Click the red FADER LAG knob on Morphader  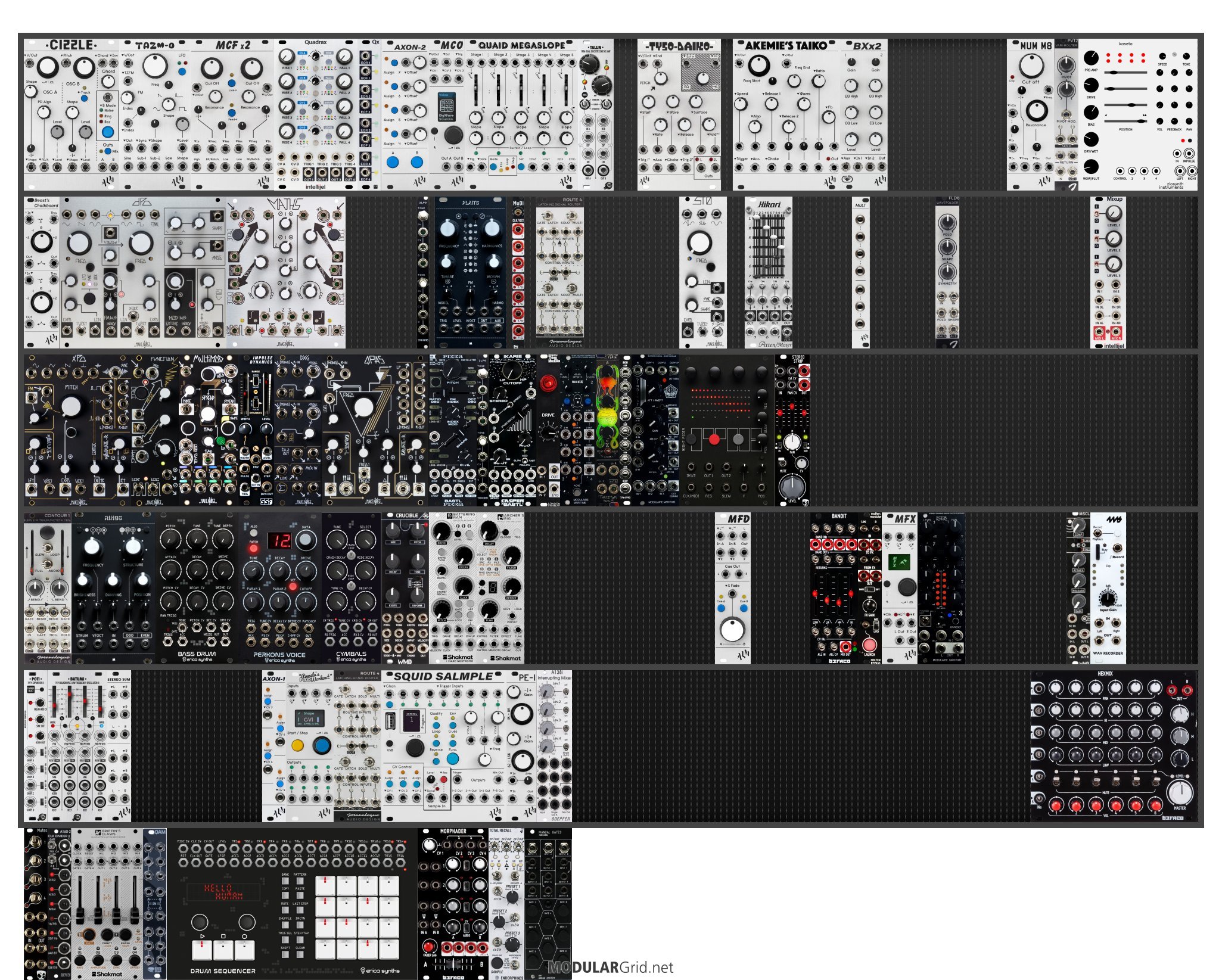click(x=428, y=946)
